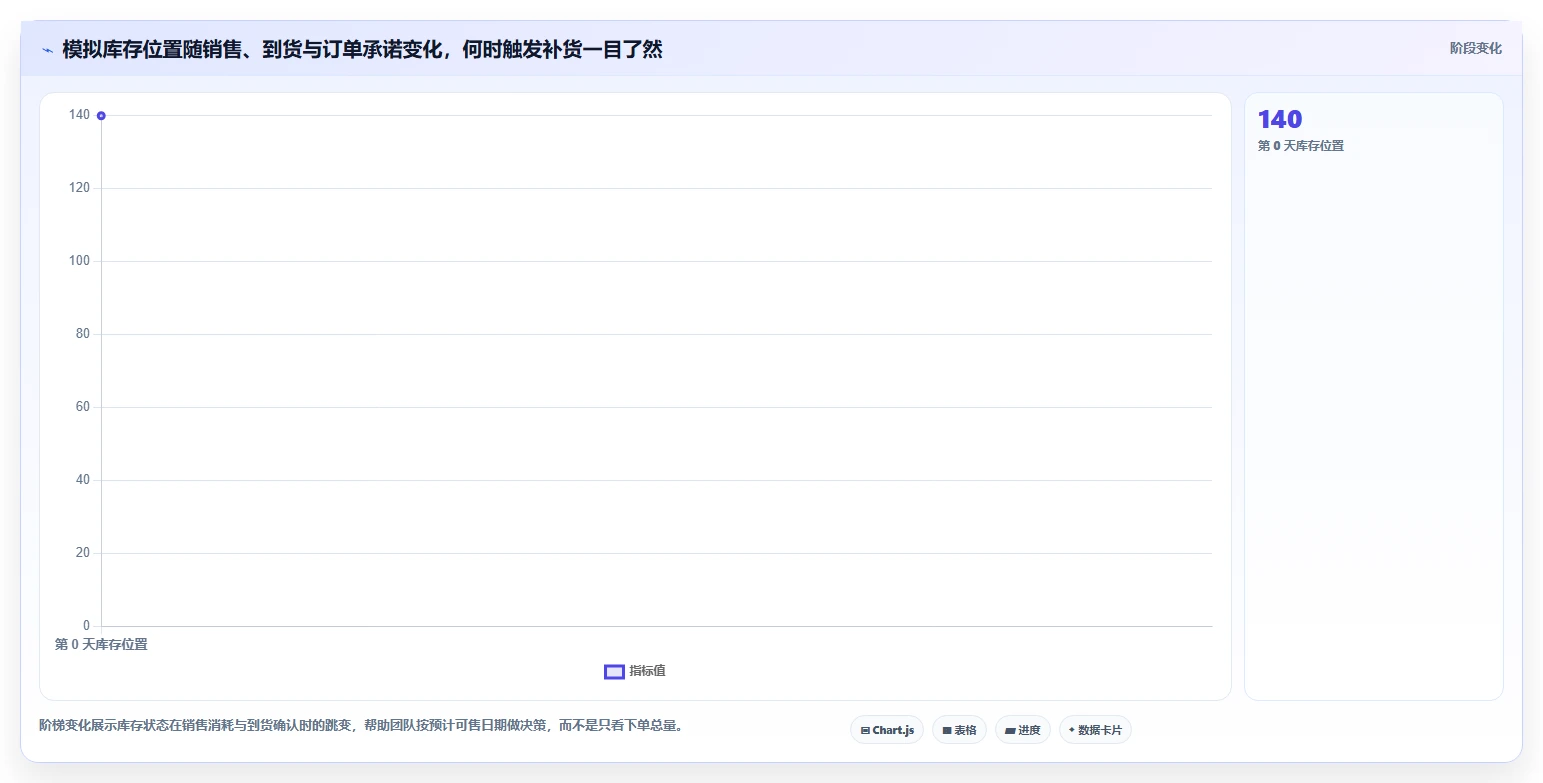Click the y-axis tick label 40
The width and height of the screenshot is (1543, 783).
83,480
